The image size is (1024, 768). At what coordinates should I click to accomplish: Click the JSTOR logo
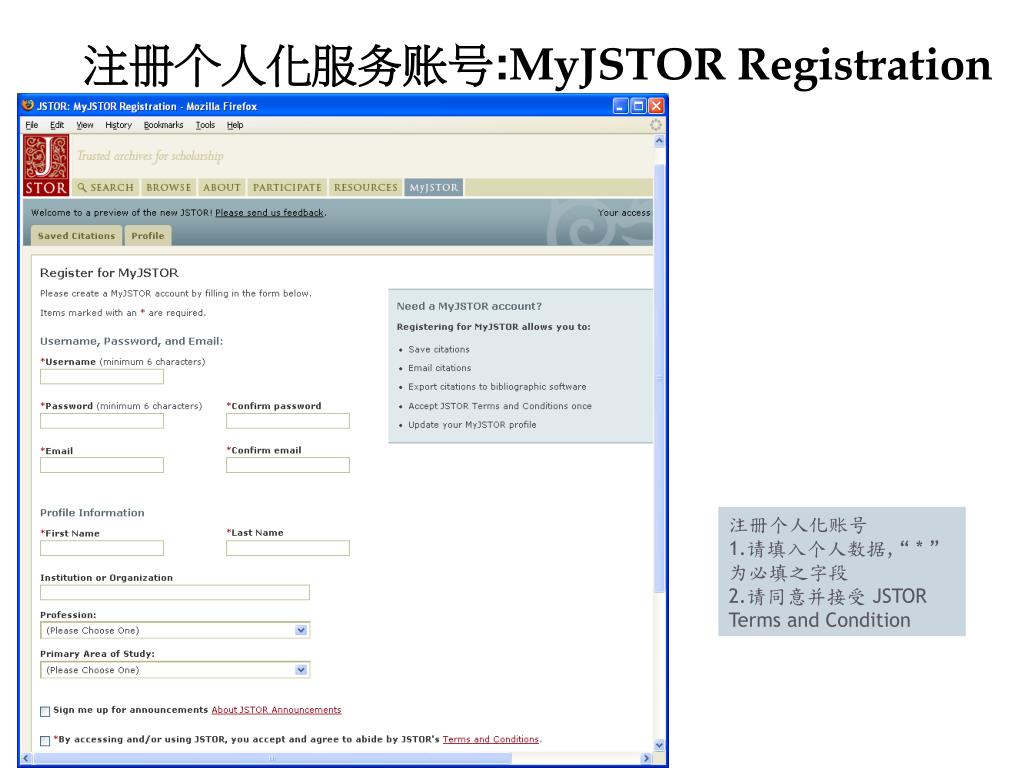(x=46, y=166)
